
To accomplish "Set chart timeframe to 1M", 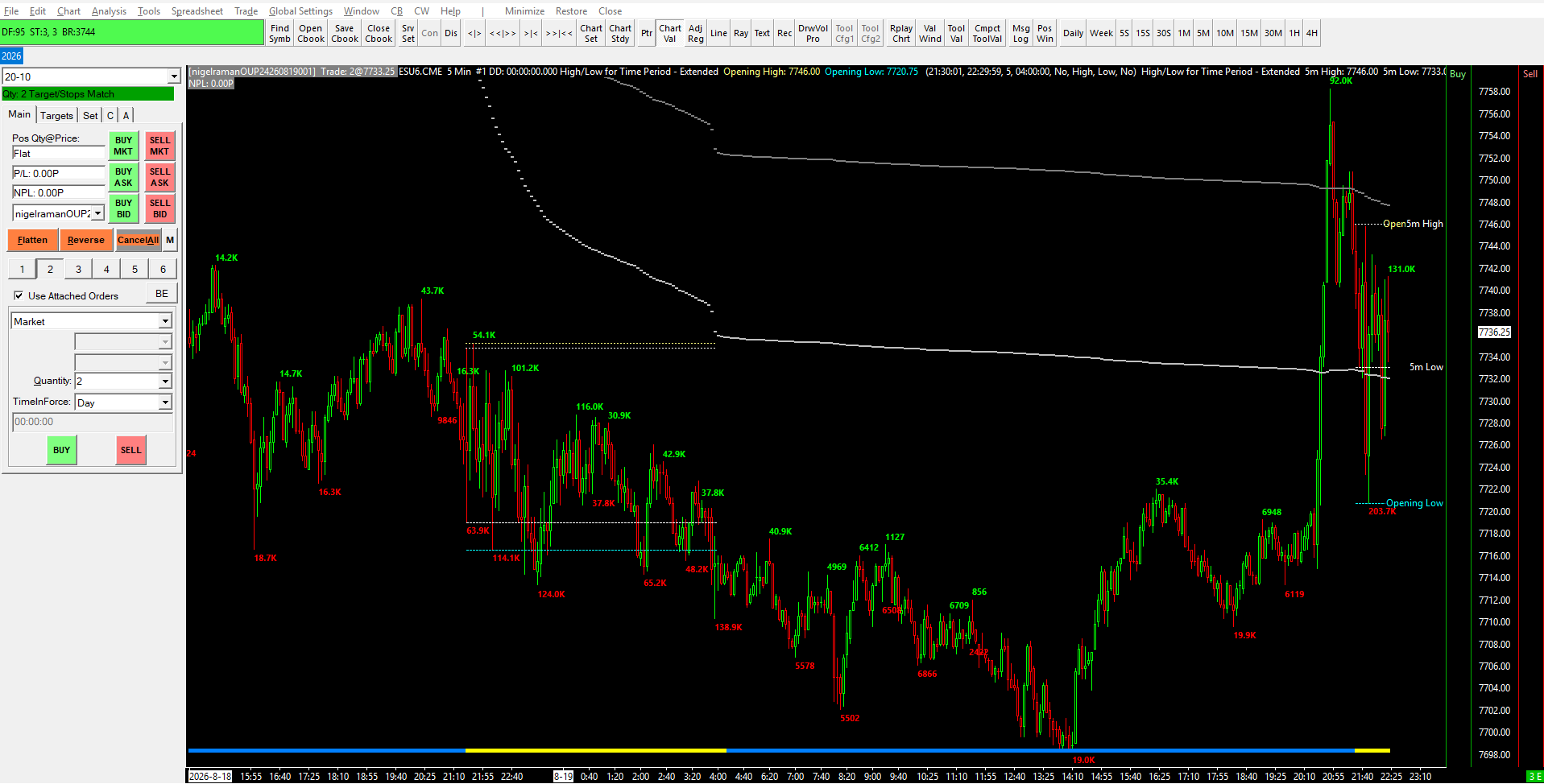I will (1184, 33).
